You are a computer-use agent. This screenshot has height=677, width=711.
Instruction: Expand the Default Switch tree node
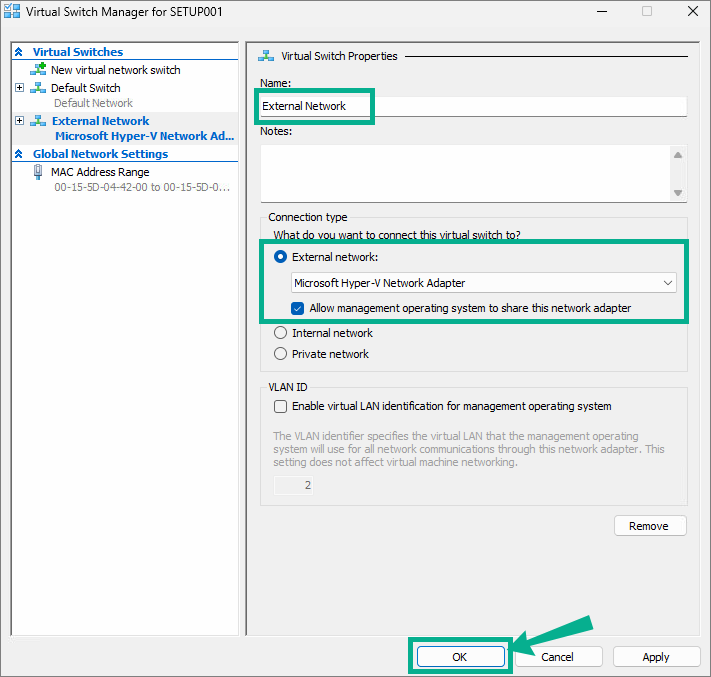tap(19, 88)
